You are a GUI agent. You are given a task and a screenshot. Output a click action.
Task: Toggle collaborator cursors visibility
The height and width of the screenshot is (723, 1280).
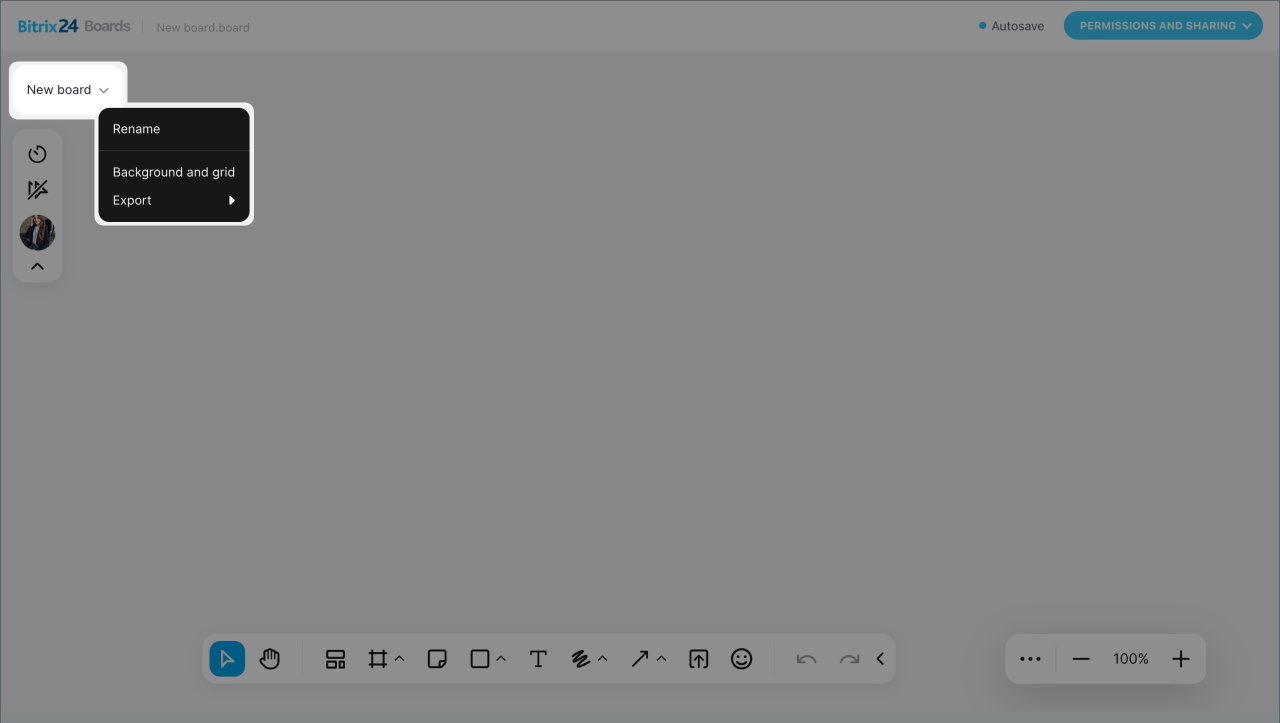coord(37,190)
